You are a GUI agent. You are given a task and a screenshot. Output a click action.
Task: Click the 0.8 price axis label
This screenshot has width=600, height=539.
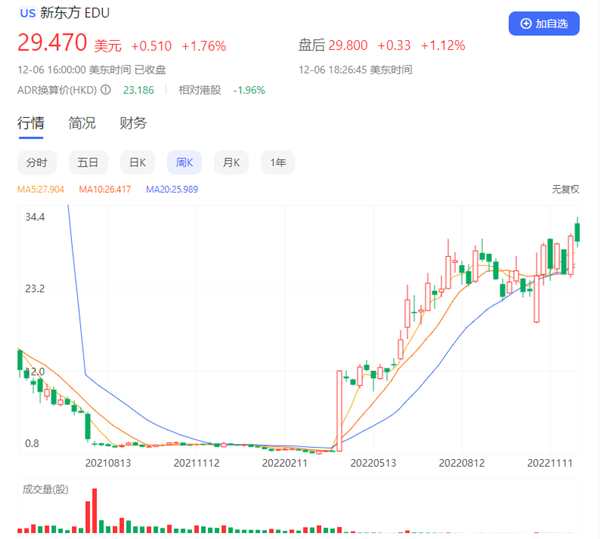[x=32, y=443]
